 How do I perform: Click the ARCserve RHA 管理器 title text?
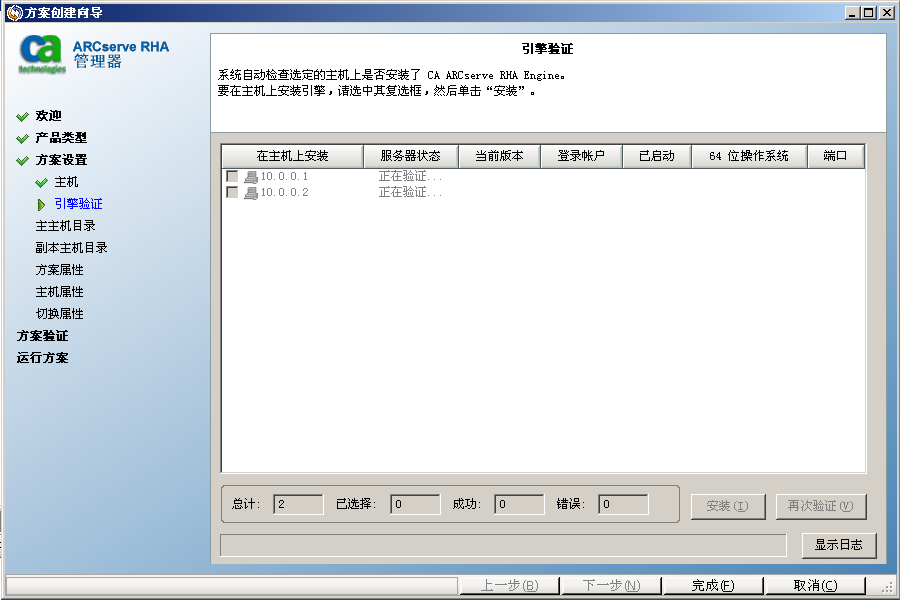pos(121,55)
